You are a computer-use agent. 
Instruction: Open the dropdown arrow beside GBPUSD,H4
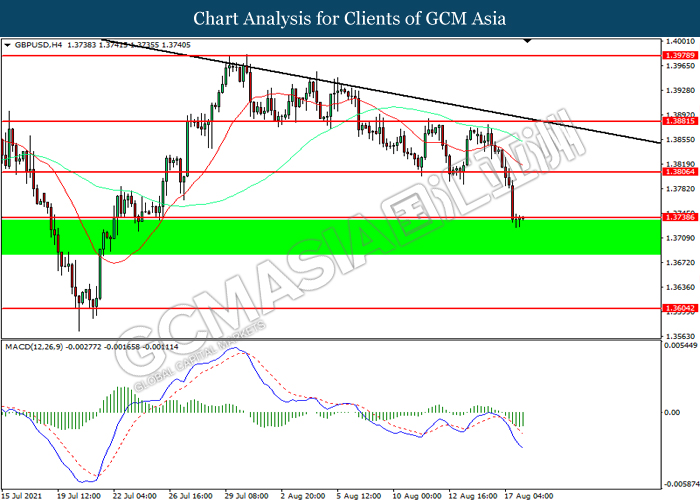point(8,45)
